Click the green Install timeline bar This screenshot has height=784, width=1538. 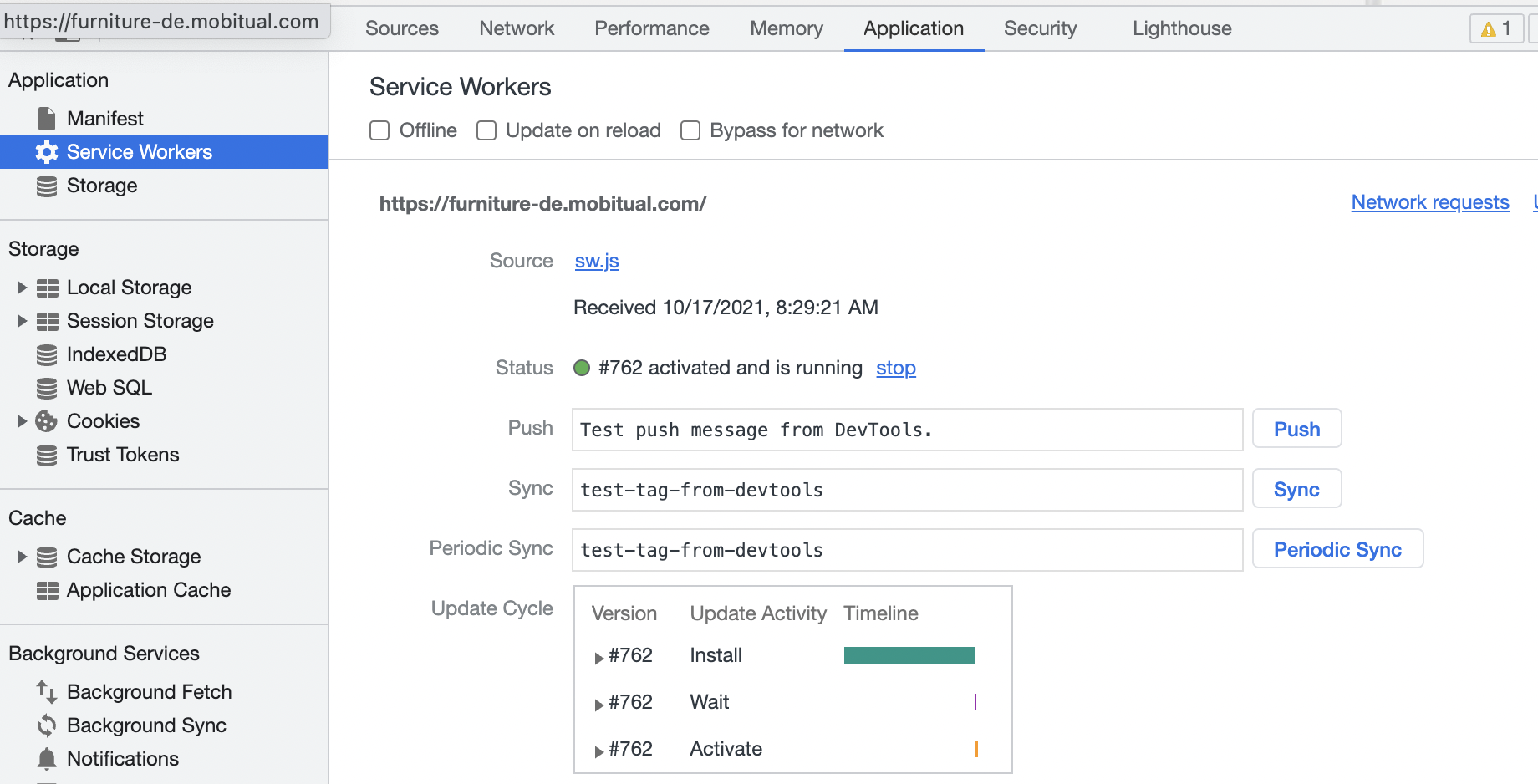909,655
